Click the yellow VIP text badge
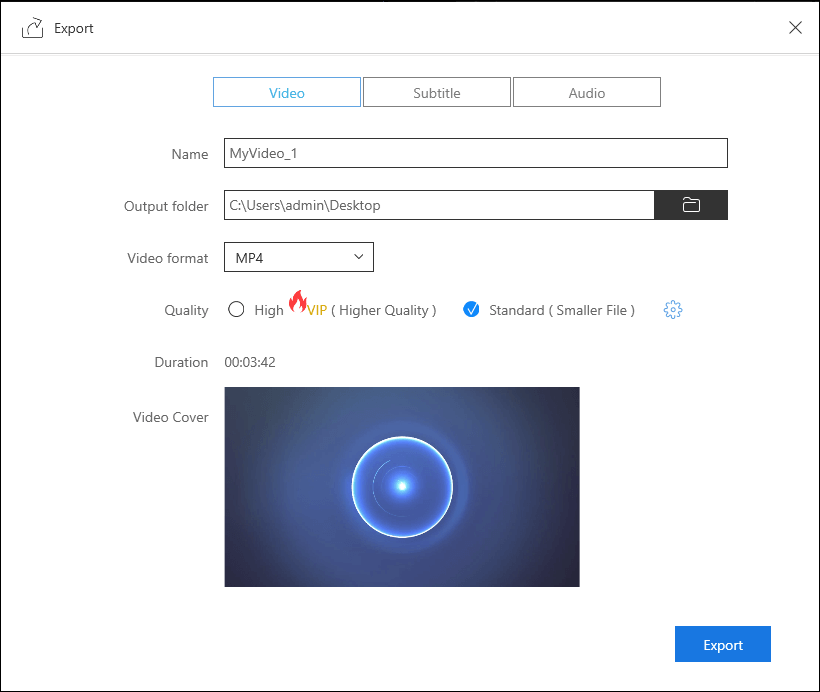820x692 pixels. [x=317, y=310]
